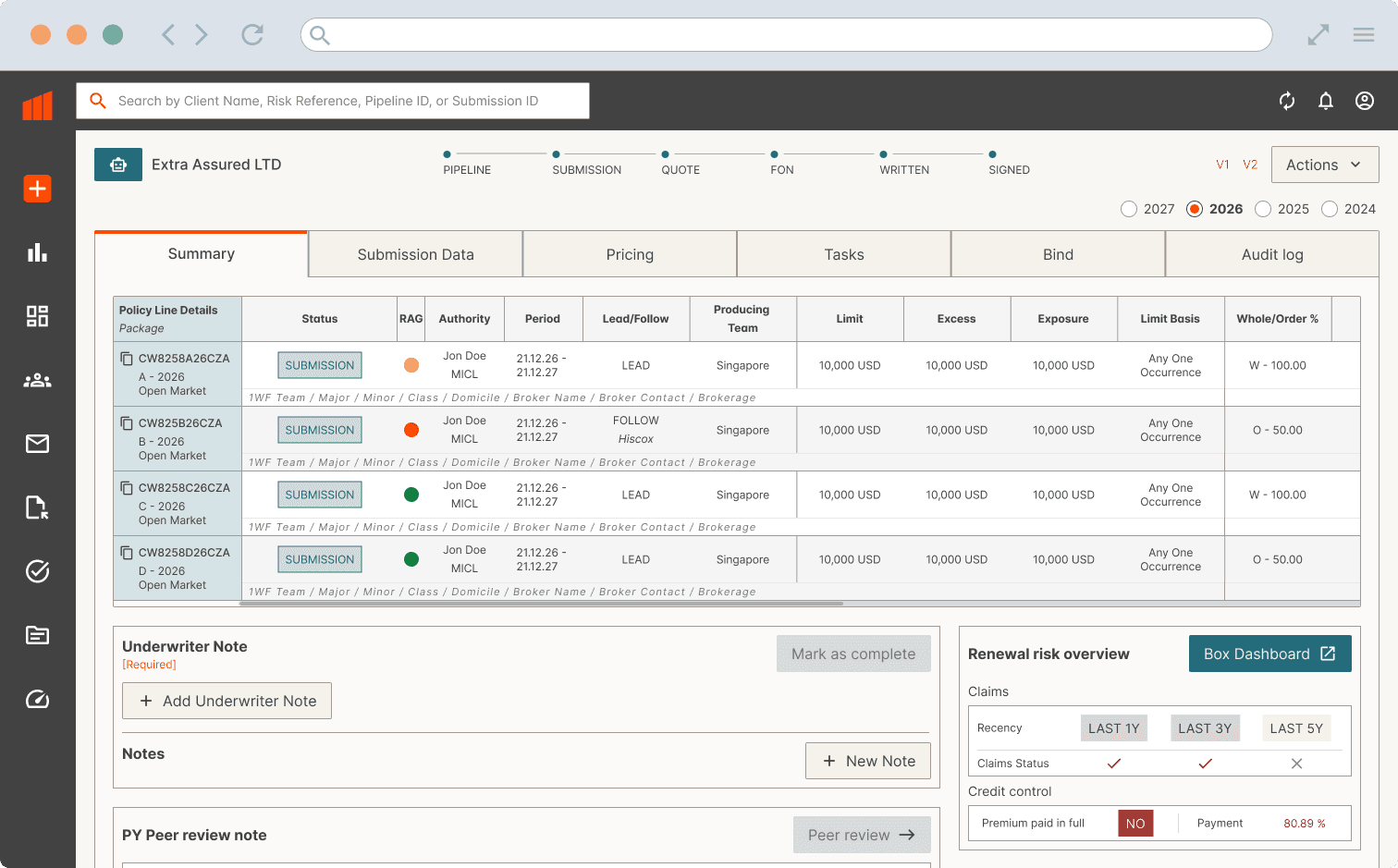Viewport: 1398px width, 868px height.
Task: Open notifications bell icon
Action: pyautogui.click(x=1326, y=101)
